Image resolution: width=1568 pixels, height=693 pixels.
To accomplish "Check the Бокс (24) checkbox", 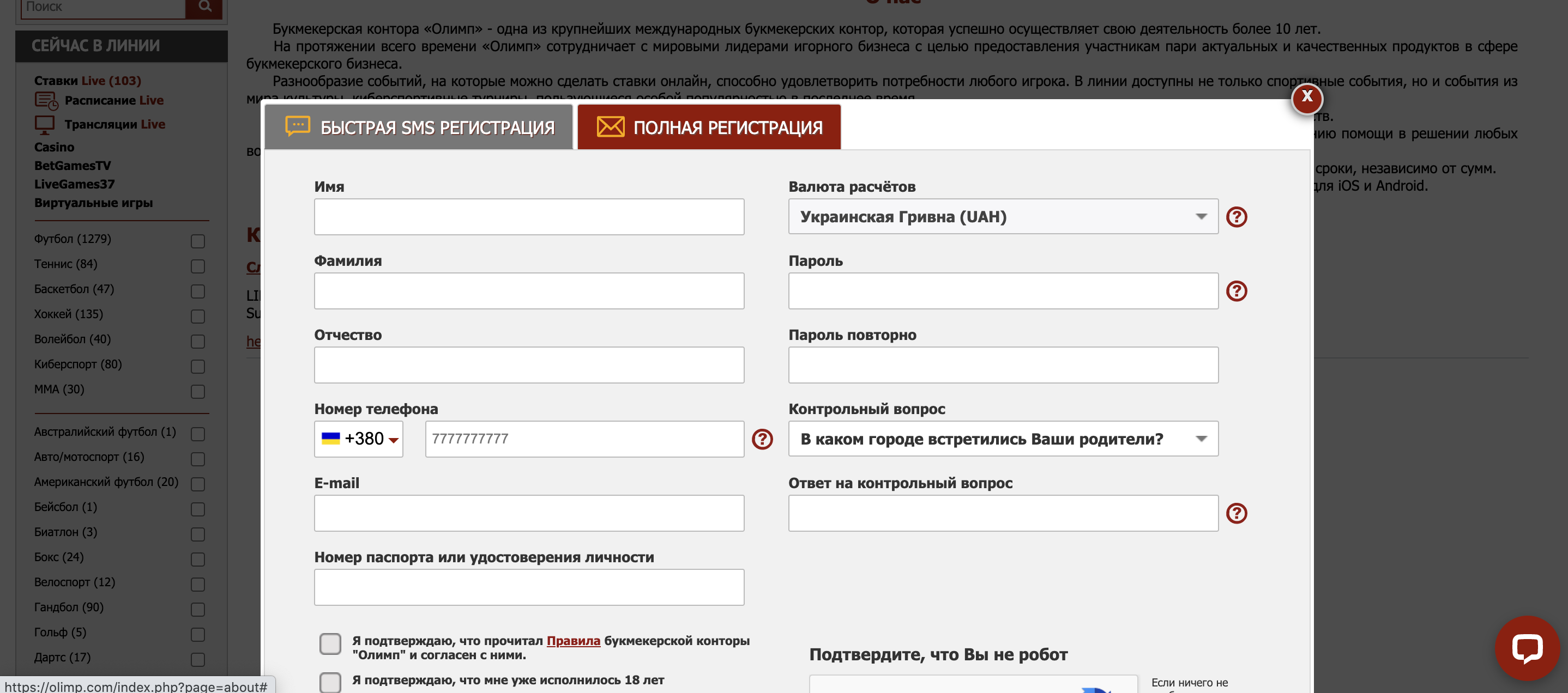I will (198, 559).
